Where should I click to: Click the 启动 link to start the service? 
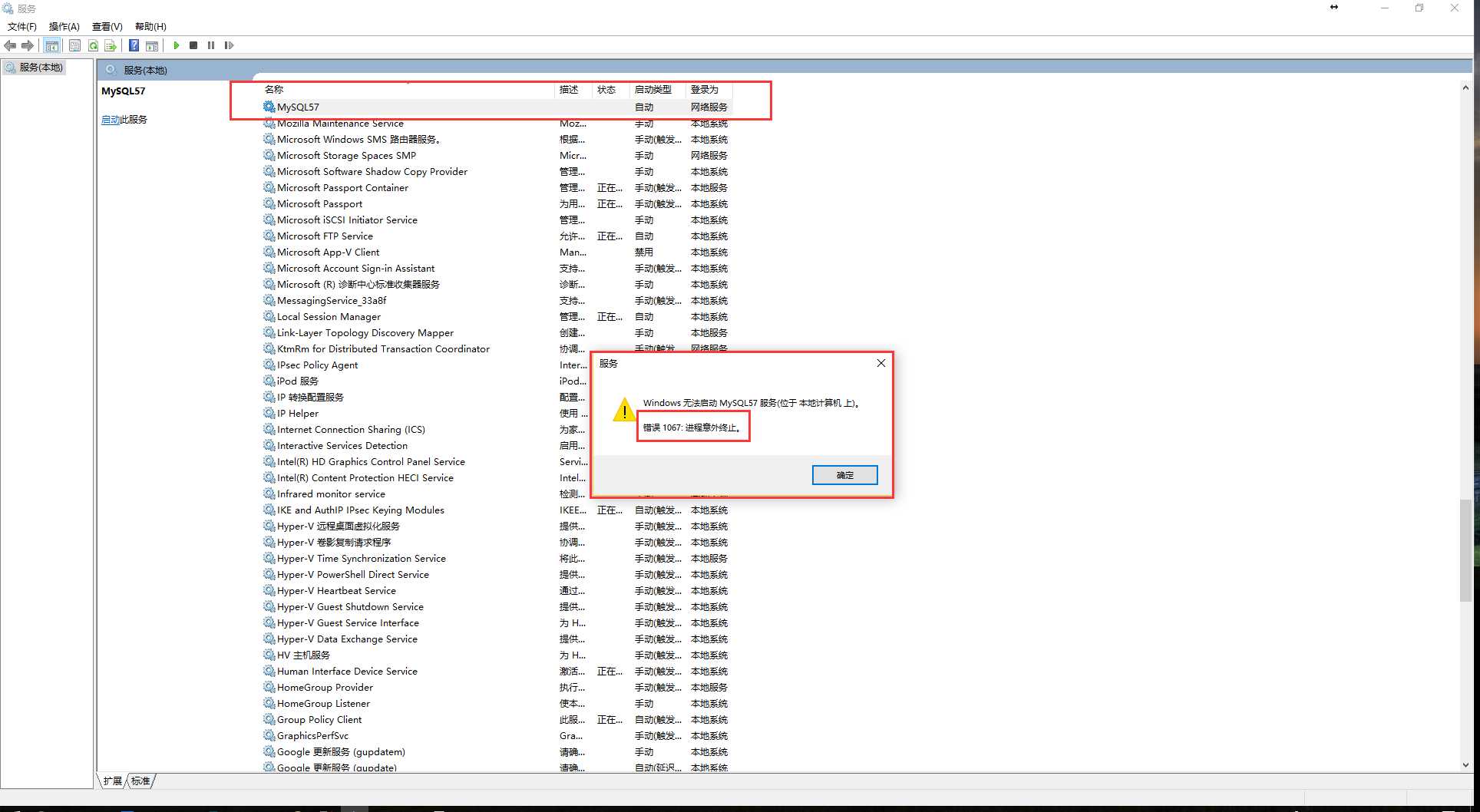coord(111,120)
